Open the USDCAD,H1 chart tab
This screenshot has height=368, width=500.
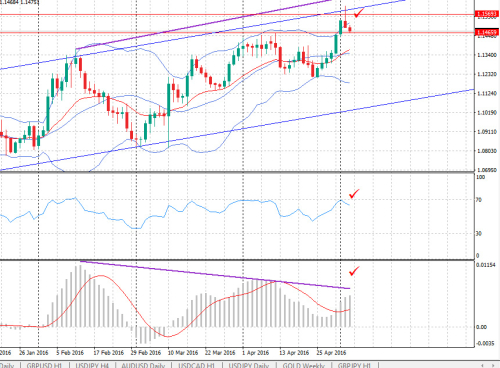(x=196, y=365)
